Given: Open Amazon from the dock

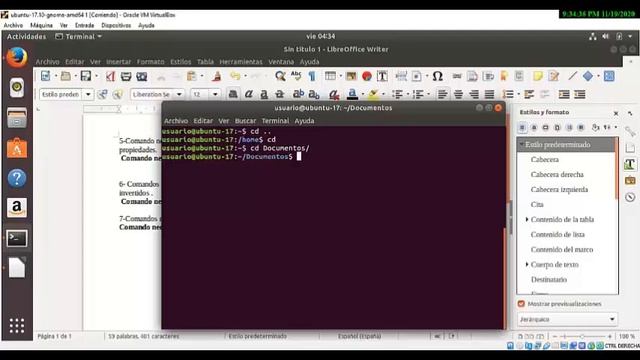Looking at the screenshot, I should [17, 208].
